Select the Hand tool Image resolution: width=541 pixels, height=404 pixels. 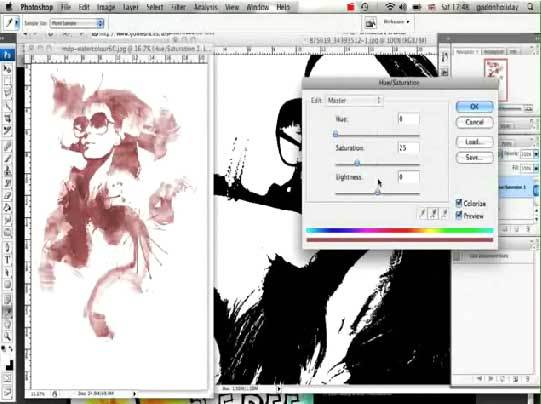coord(7,324)
